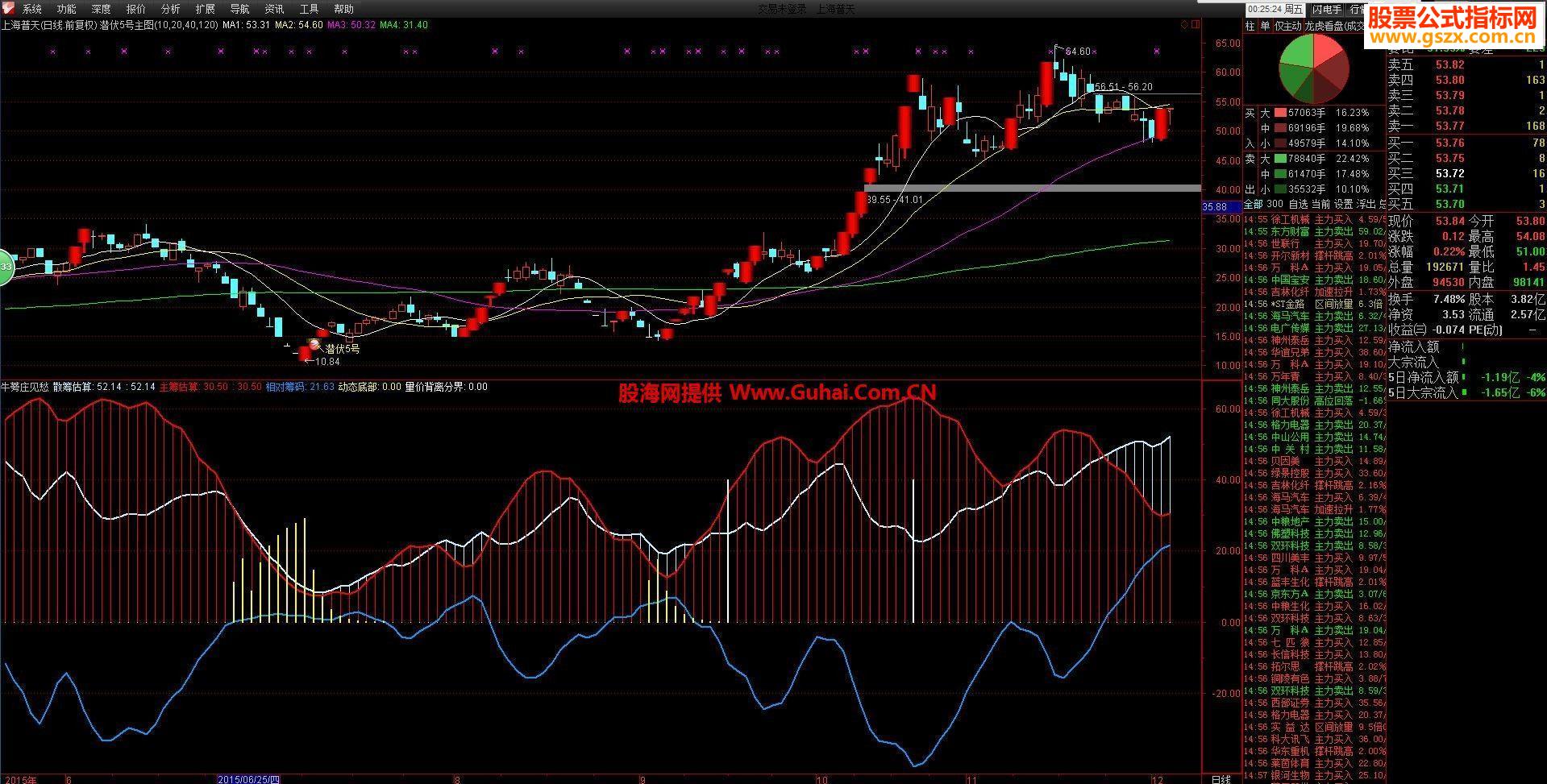Click the 买三 price 53.72
Image resolution: width=1547 pixels, height=784 pixels.
[1449, 173]
